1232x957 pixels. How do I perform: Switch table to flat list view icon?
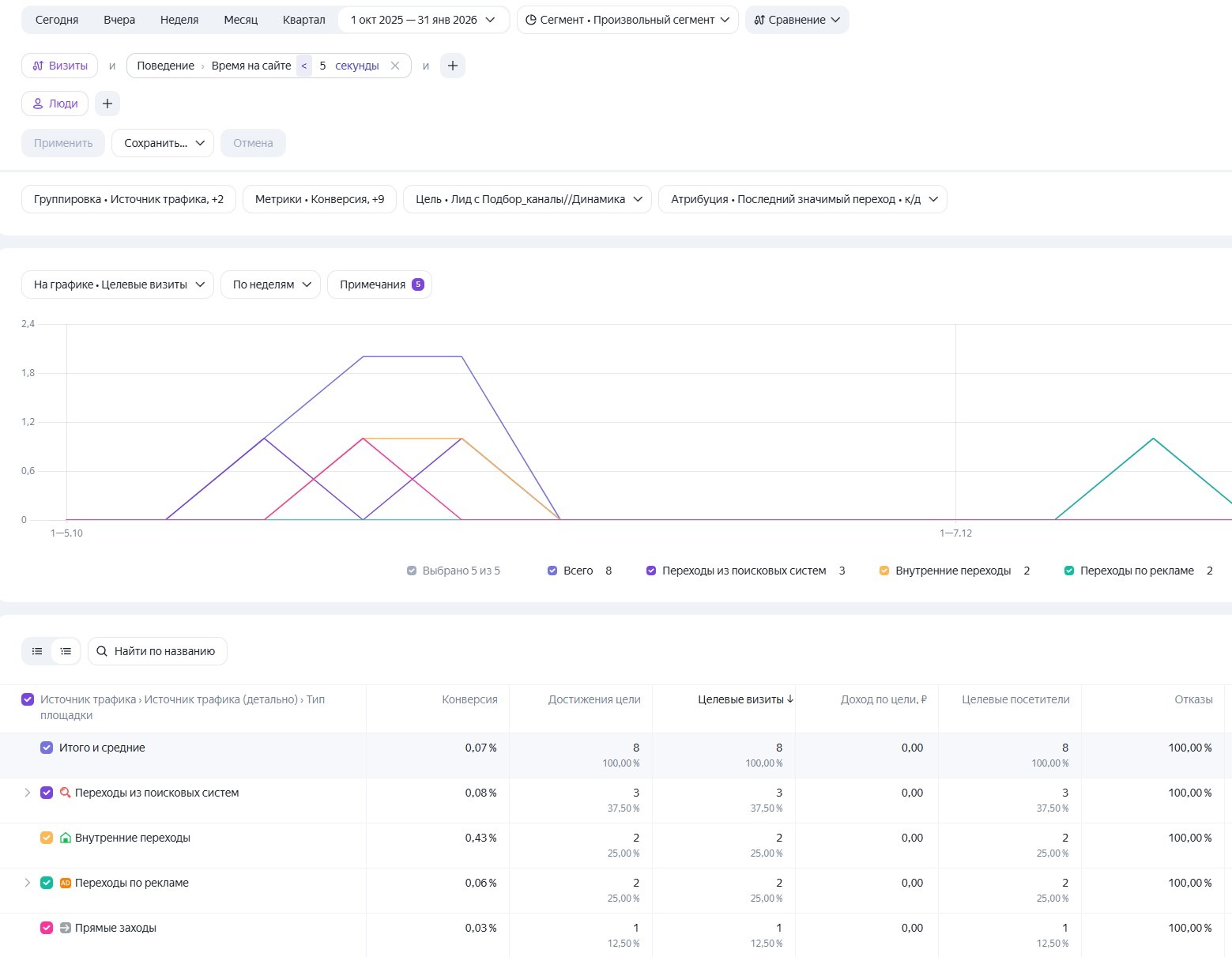[37, 651]
